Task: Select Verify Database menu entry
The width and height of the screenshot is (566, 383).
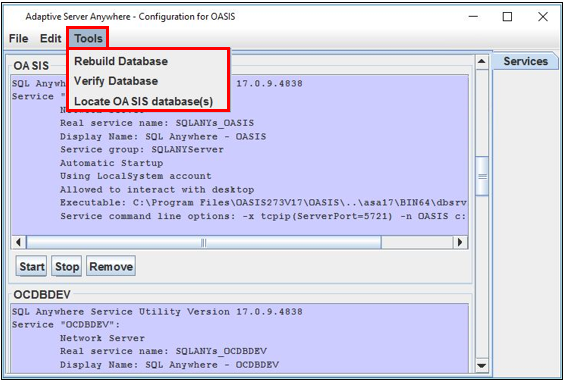Action: tap(116, 81)
